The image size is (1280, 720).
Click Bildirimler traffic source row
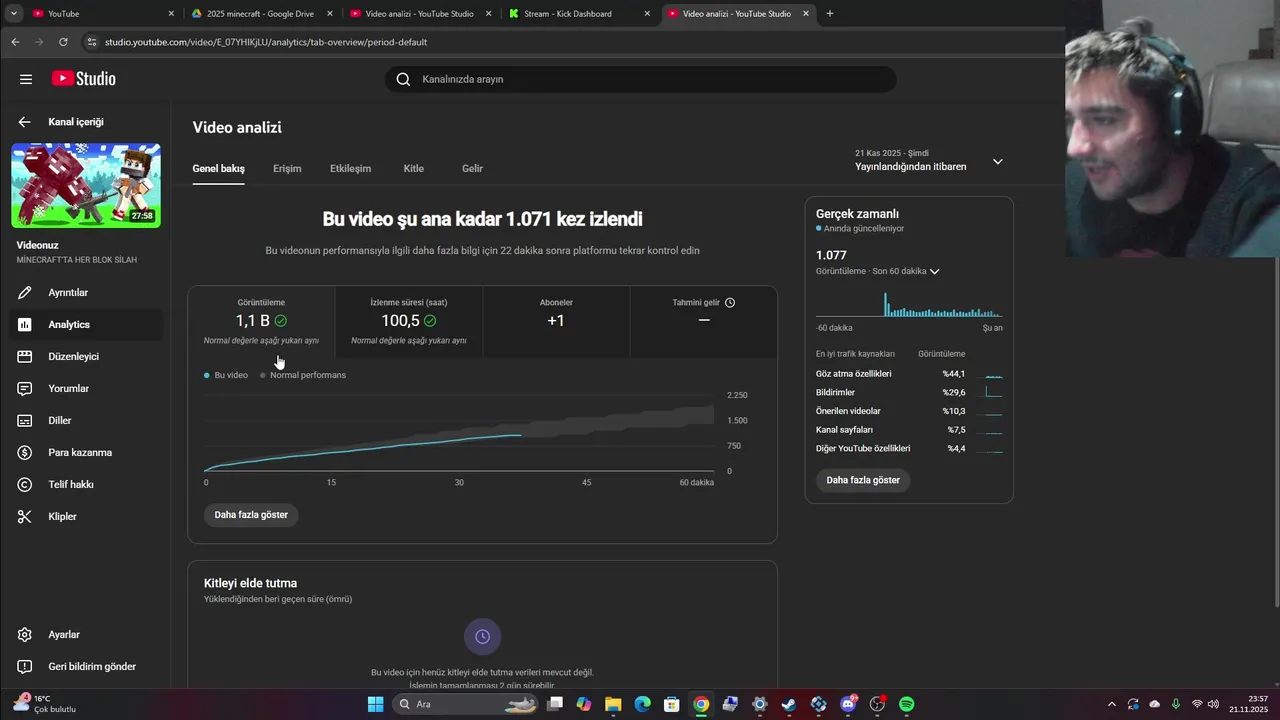[x=909, y=393]
